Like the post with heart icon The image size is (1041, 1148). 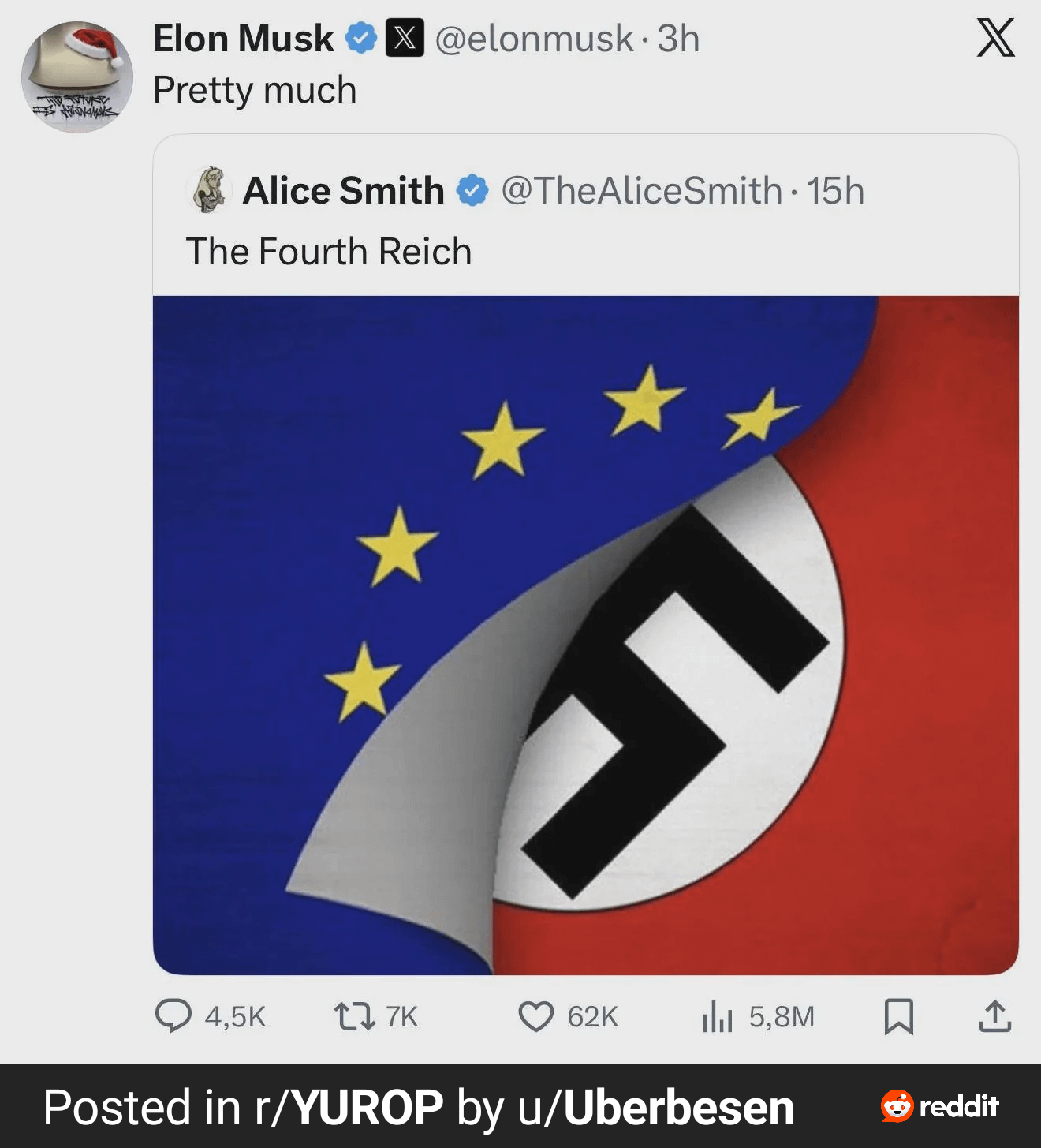tap(535, 1016)
